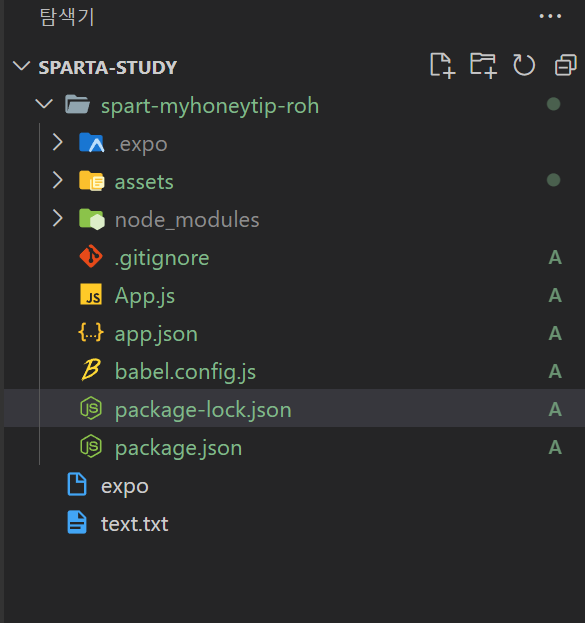Collapse the spart-myhoneytip-roh folder
The height and width of the screenshot is (623, 585).
[x=44, y=104]
